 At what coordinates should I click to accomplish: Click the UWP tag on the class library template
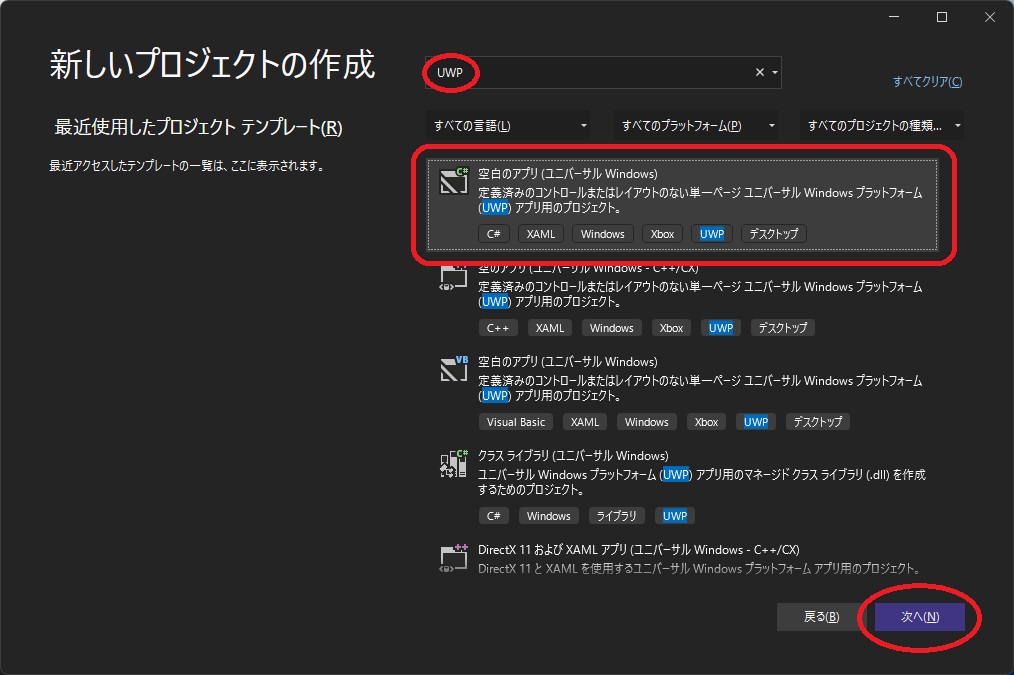[x=675, y=516]
